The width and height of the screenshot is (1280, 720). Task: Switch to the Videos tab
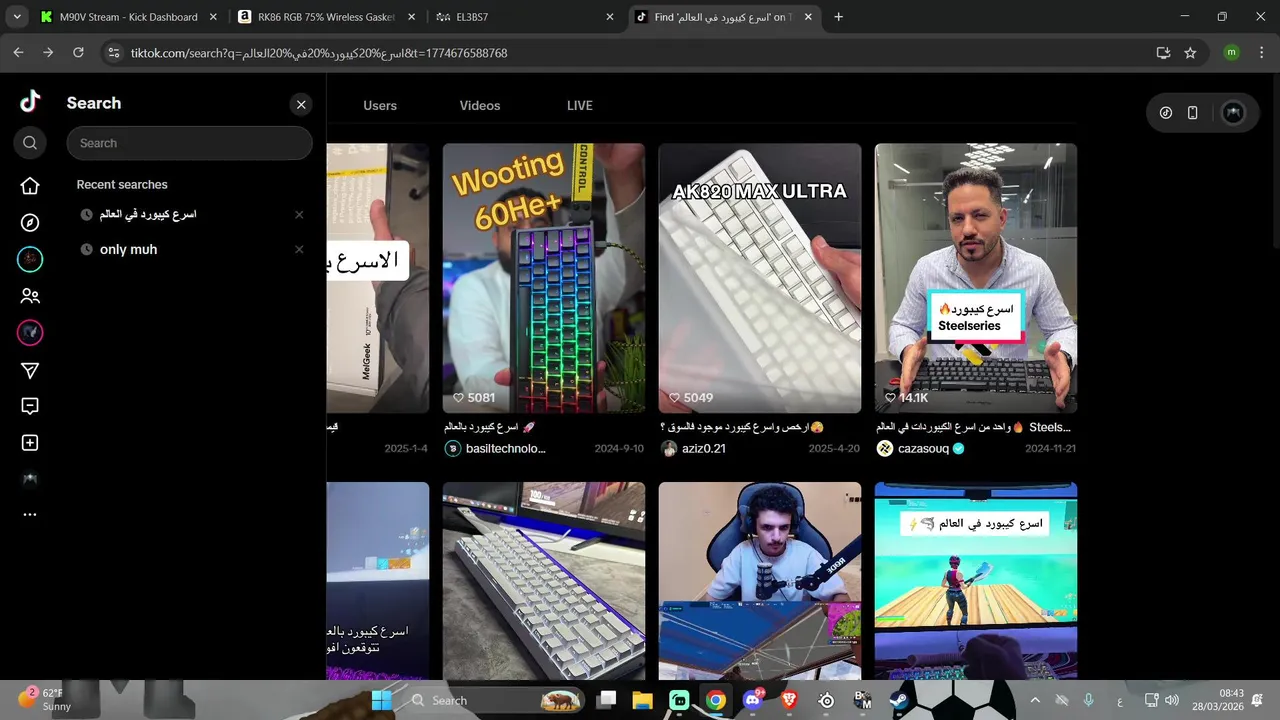click(x=480, y=105)
